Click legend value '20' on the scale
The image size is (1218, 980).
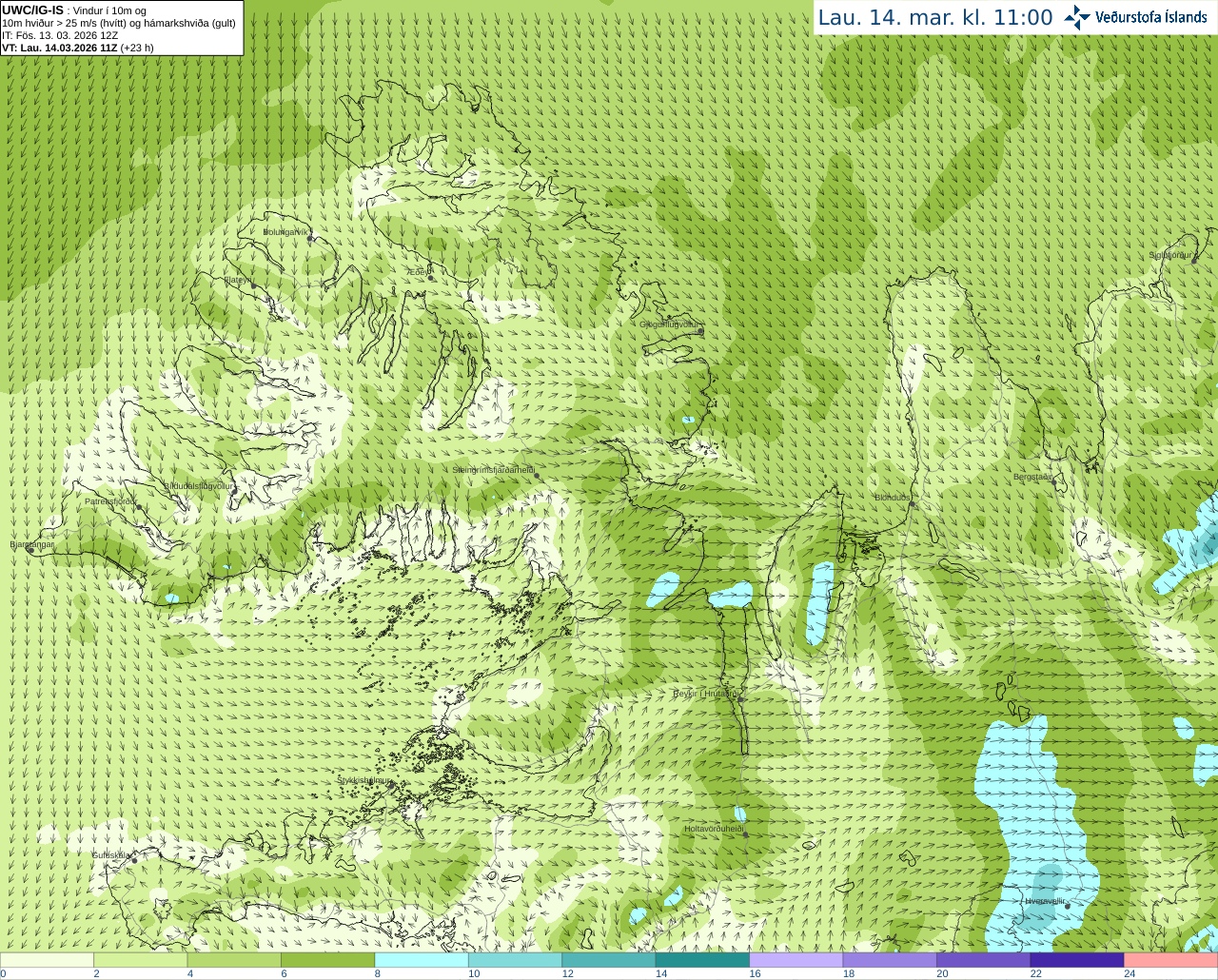pos(942,973)
